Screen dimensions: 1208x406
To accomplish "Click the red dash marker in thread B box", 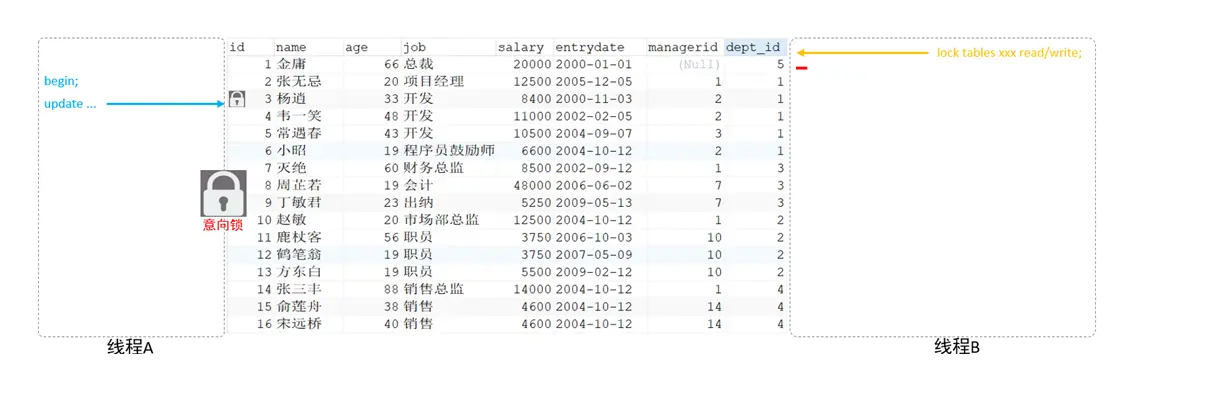I will pyautogui.click(x=802, y=68).
